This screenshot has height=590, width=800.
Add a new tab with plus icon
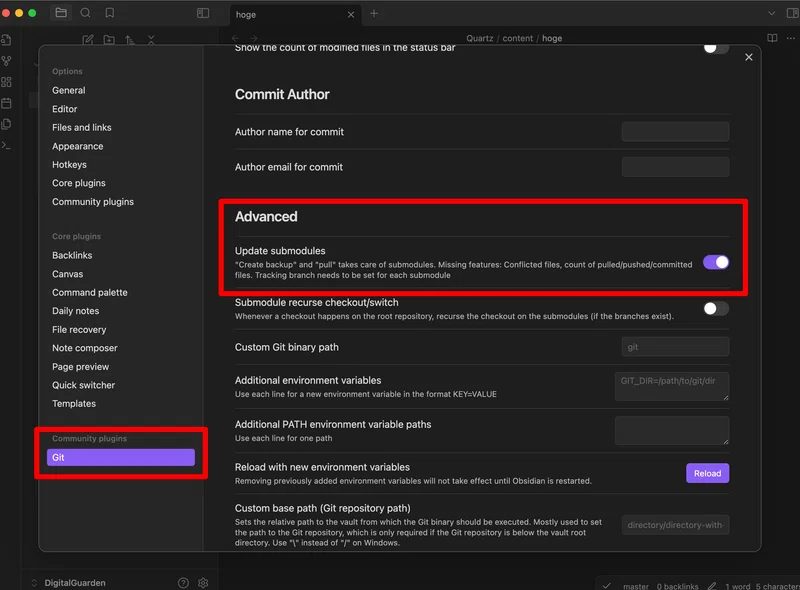pos(374,14)
